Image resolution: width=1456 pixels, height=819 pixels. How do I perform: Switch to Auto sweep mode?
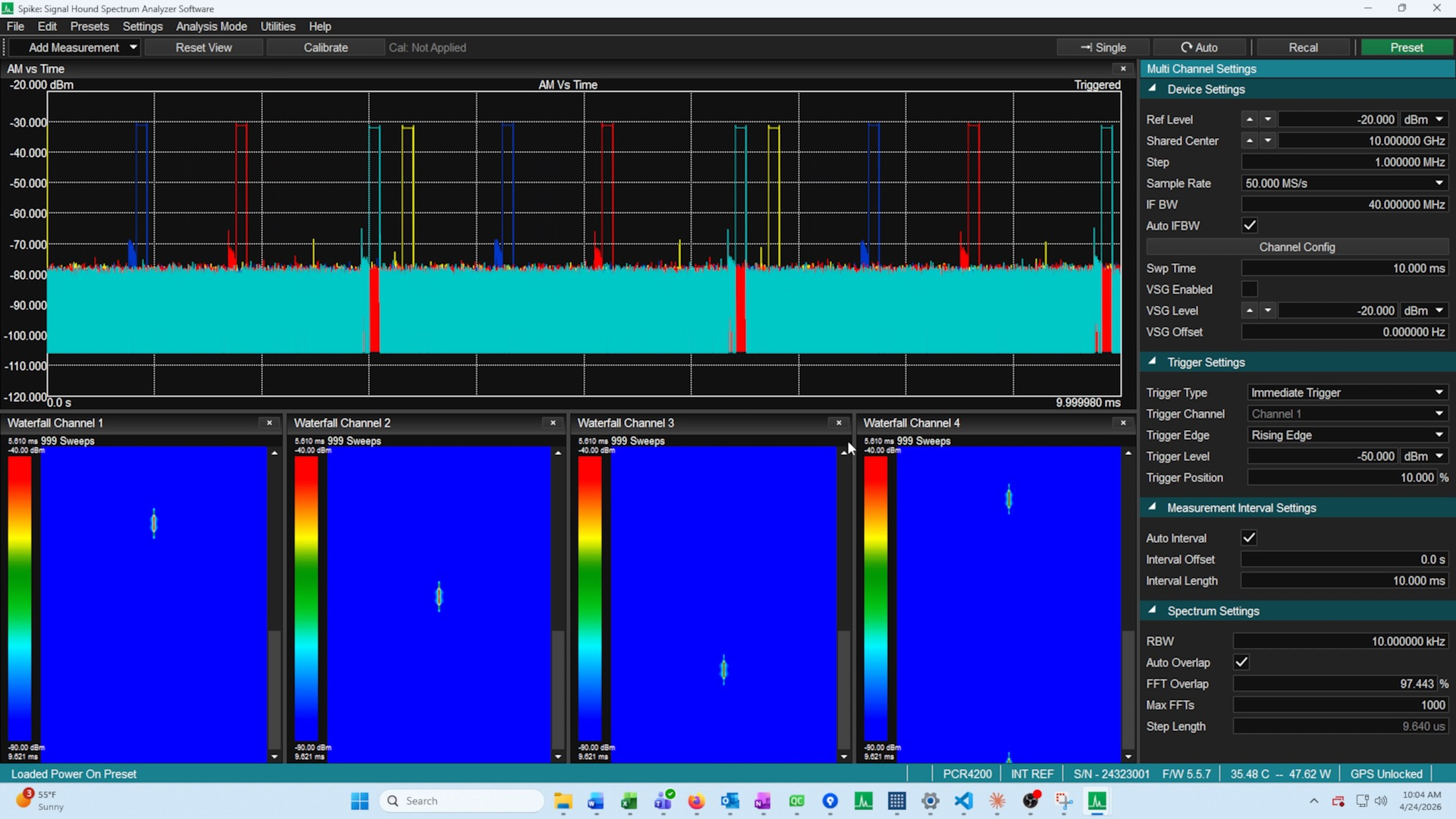(x=1200, y=47)
